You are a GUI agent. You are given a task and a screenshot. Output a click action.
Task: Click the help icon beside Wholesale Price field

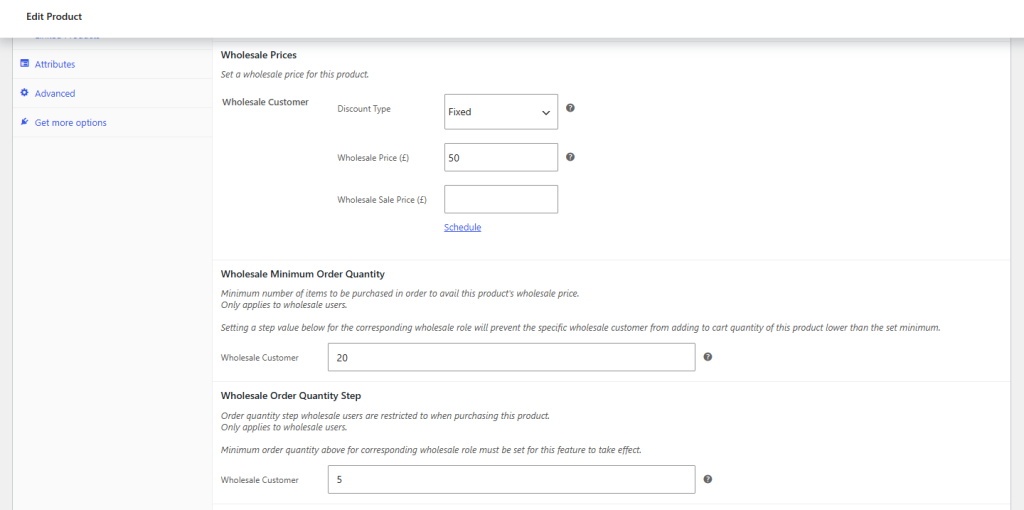point(570,157)
